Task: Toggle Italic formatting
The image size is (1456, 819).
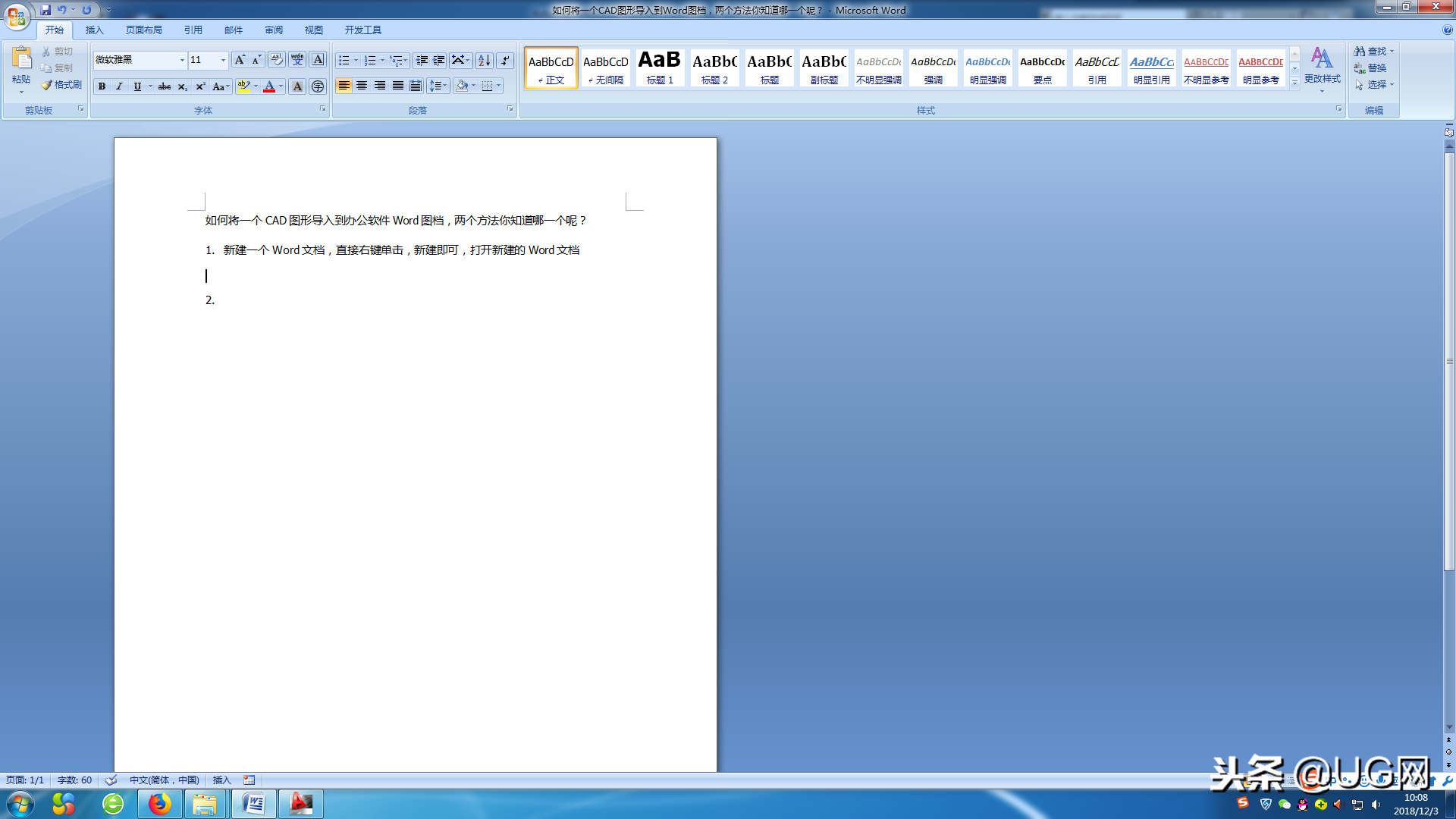Action: pyautogui.click(x=119, y=86)
